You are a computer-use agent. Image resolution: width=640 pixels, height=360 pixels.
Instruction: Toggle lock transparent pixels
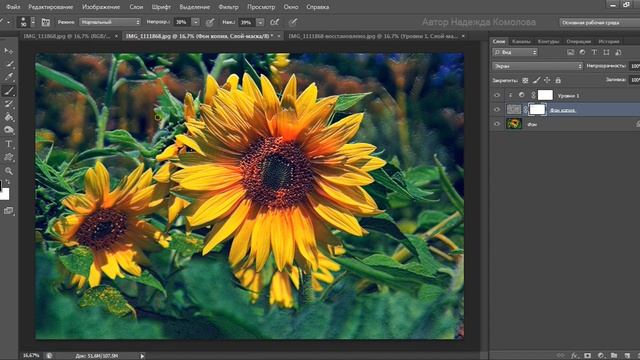tap(525, 80)
